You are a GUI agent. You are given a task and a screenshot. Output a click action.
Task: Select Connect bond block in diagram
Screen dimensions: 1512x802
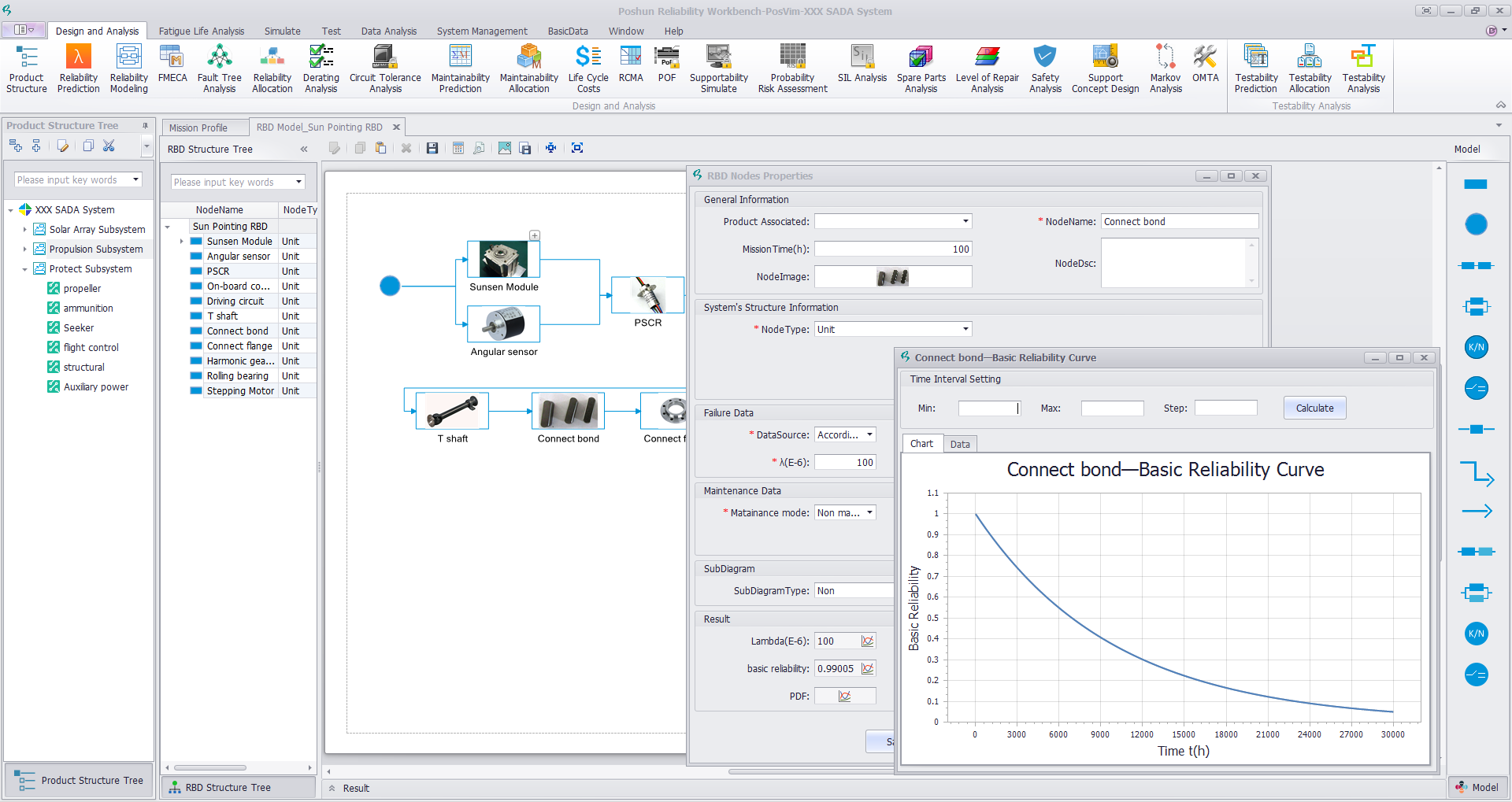tap(568, 411)
